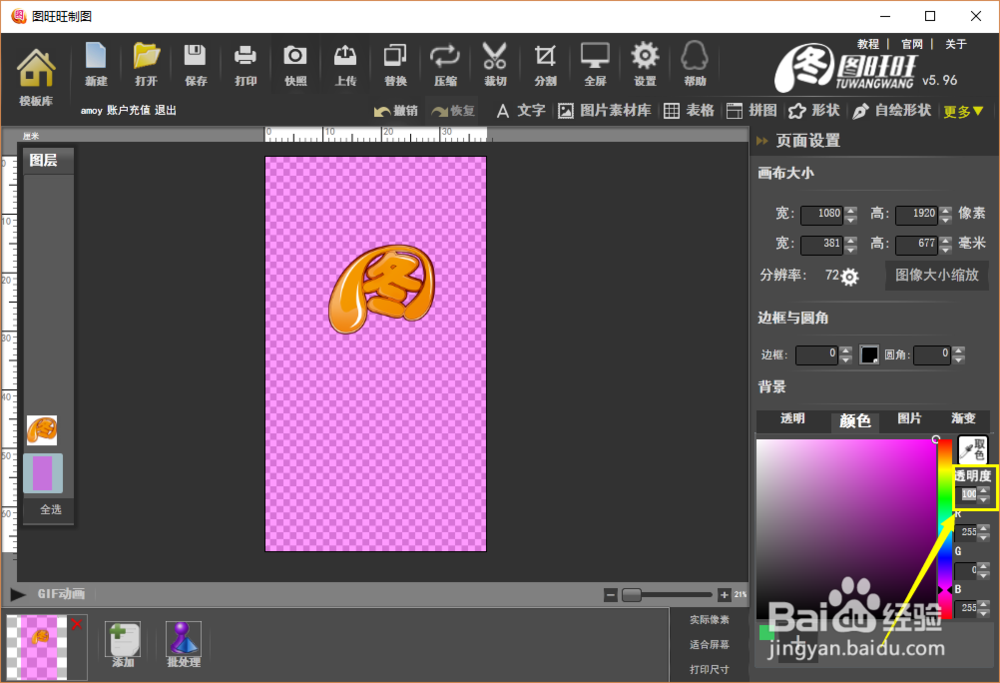Select the 分割 split tool
Viewport: 1000px width, 683px height.
point(545,64)
